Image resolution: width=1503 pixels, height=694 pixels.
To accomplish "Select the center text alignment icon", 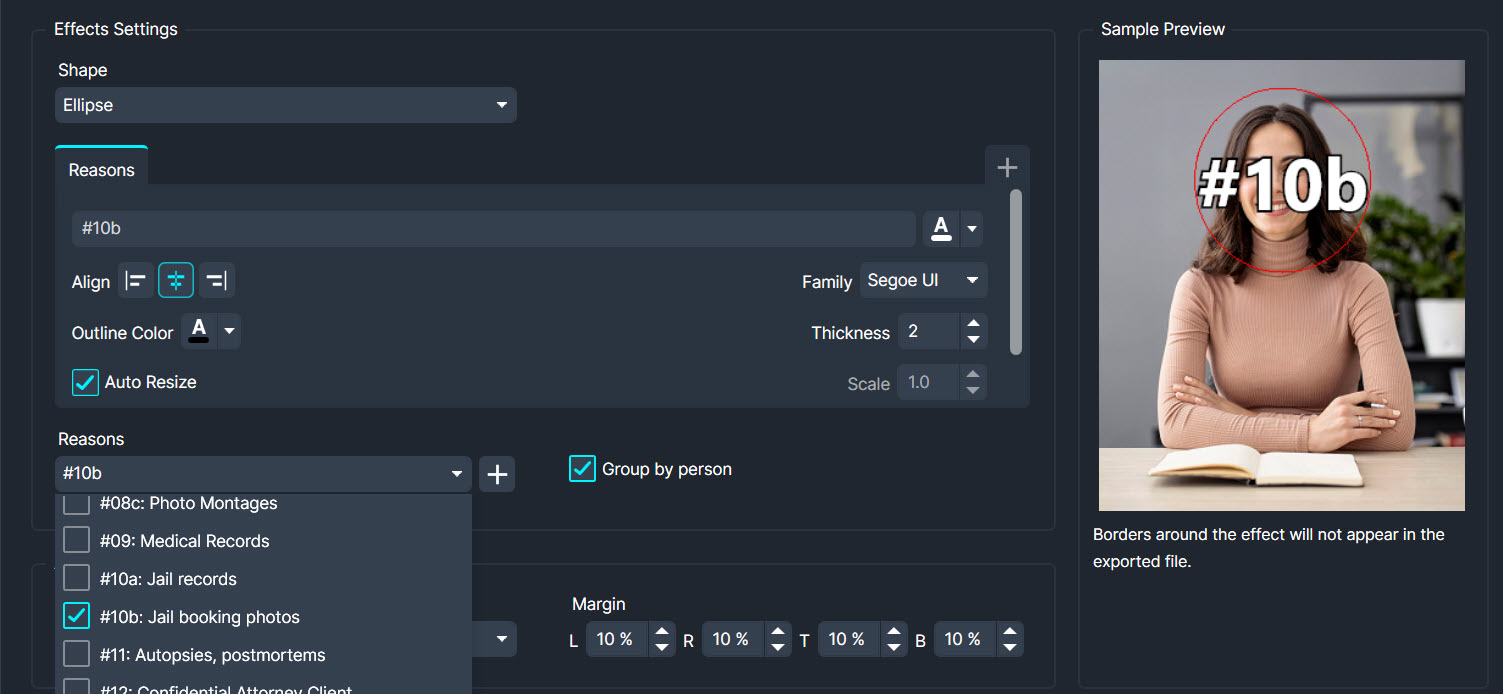I will [176, 280].
